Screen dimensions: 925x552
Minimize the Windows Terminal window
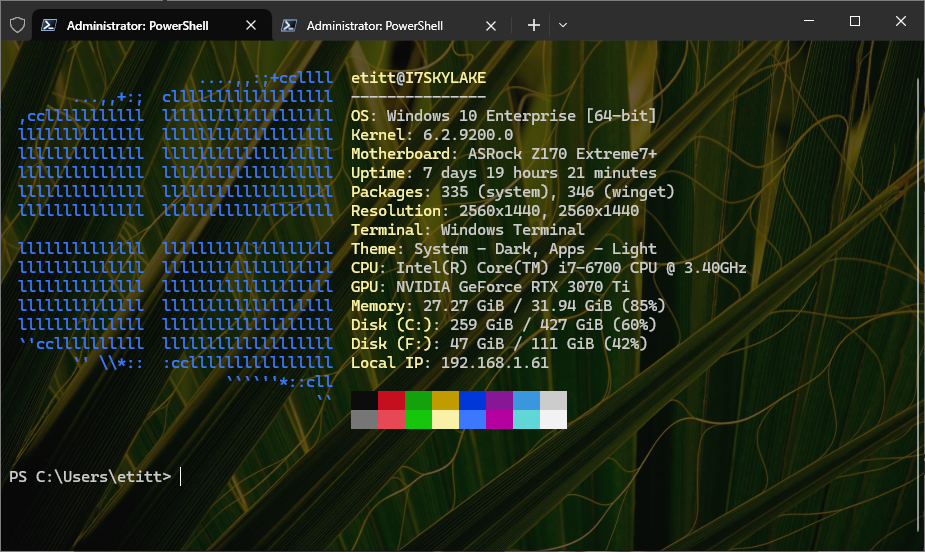pyautogui.click(x=809, y=21)
